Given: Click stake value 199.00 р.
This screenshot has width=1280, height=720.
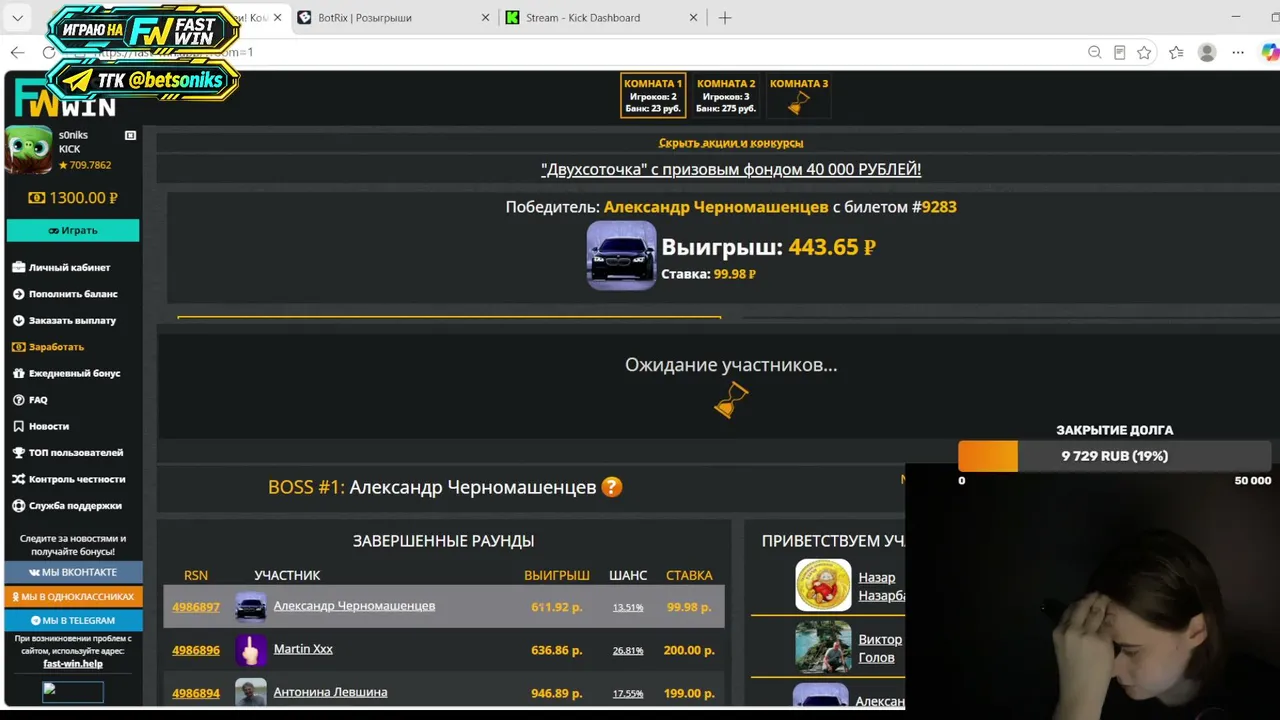Looking at the screenshot, I should 689,693.
